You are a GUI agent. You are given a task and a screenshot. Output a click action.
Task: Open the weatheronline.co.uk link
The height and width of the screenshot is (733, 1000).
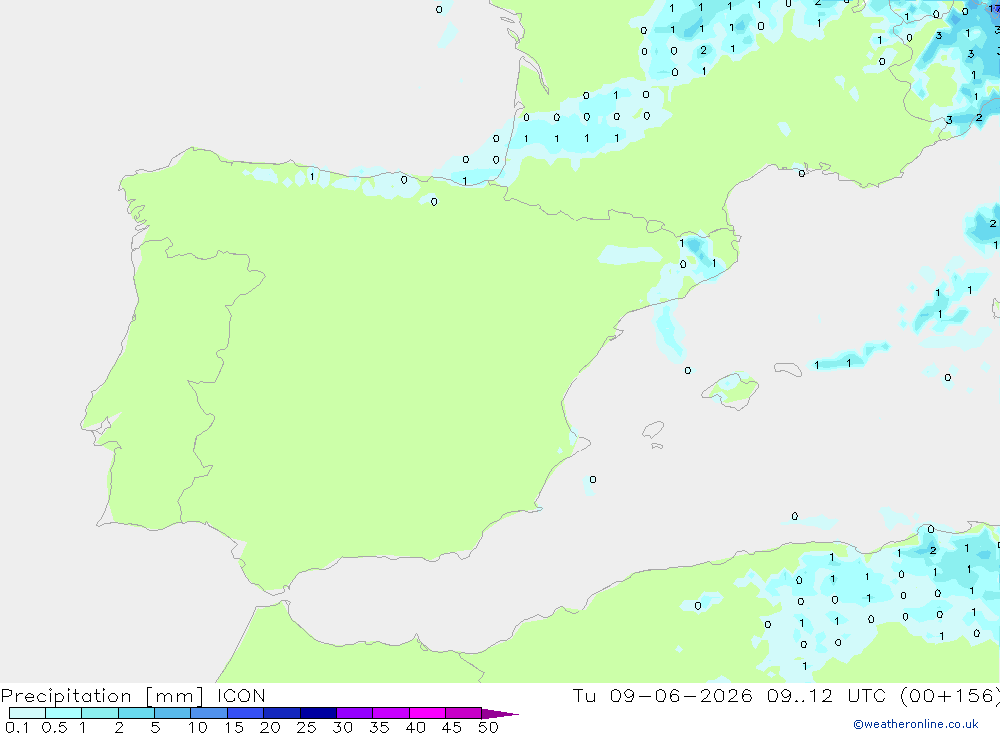click(916, 724)
